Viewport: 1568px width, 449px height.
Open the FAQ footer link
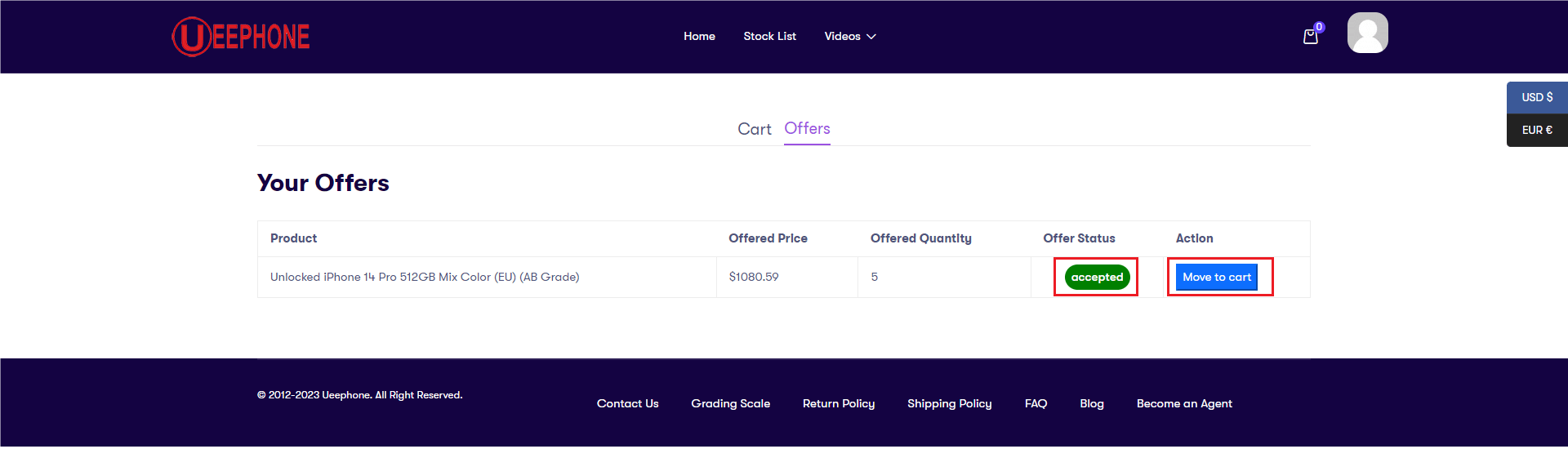[1036, 403]
